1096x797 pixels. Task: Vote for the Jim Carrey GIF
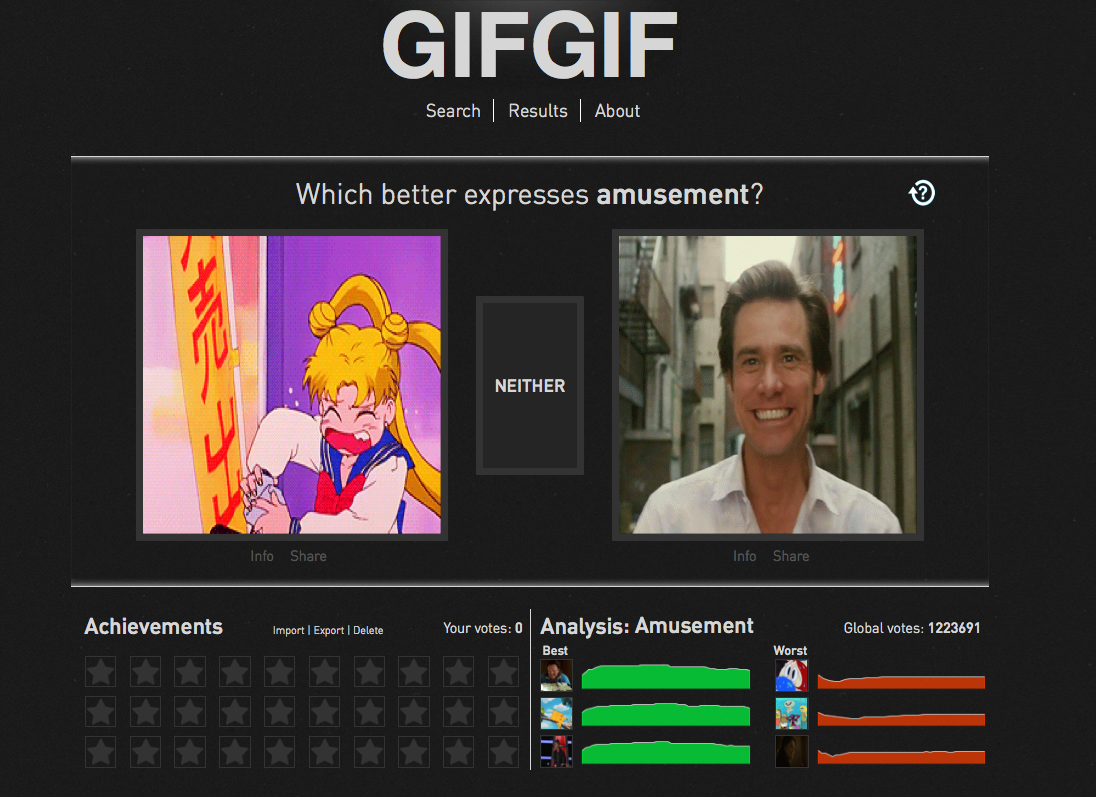click(x=767, y=384)
